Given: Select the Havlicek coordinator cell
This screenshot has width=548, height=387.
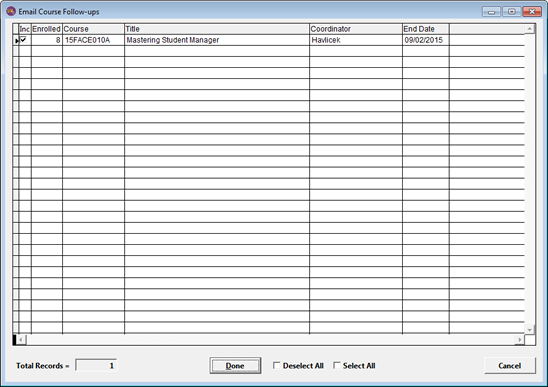Looking at the screenshot, I should click(356, 40).
